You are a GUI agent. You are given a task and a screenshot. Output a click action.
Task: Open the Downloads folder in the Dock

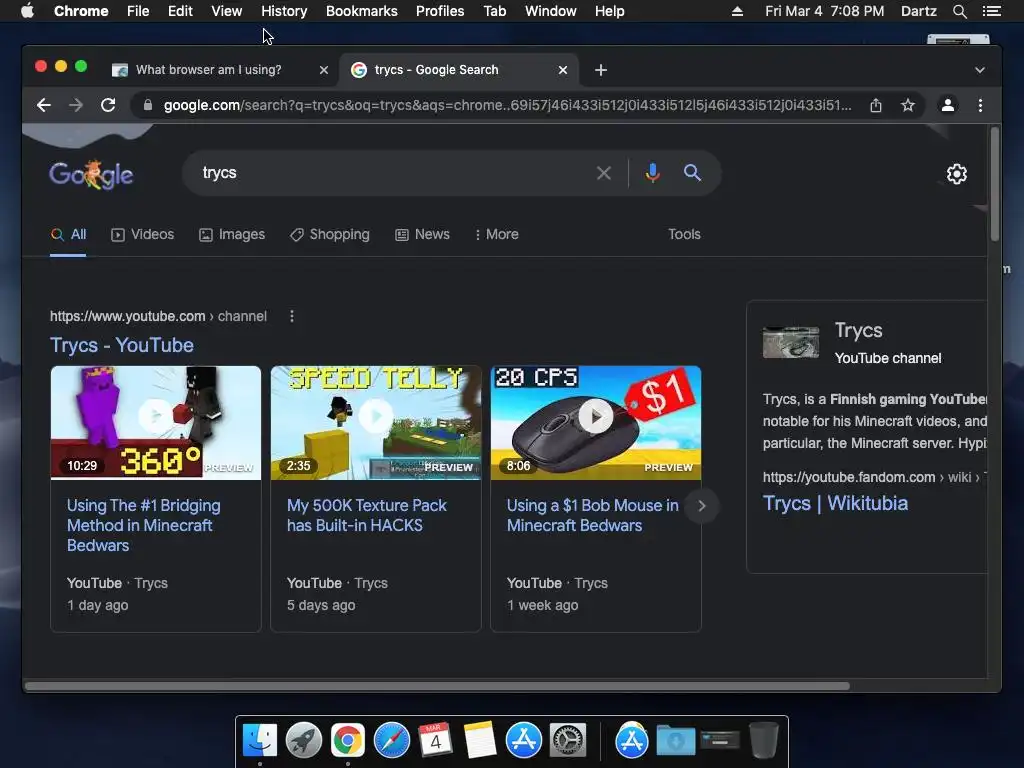(675, 741)
